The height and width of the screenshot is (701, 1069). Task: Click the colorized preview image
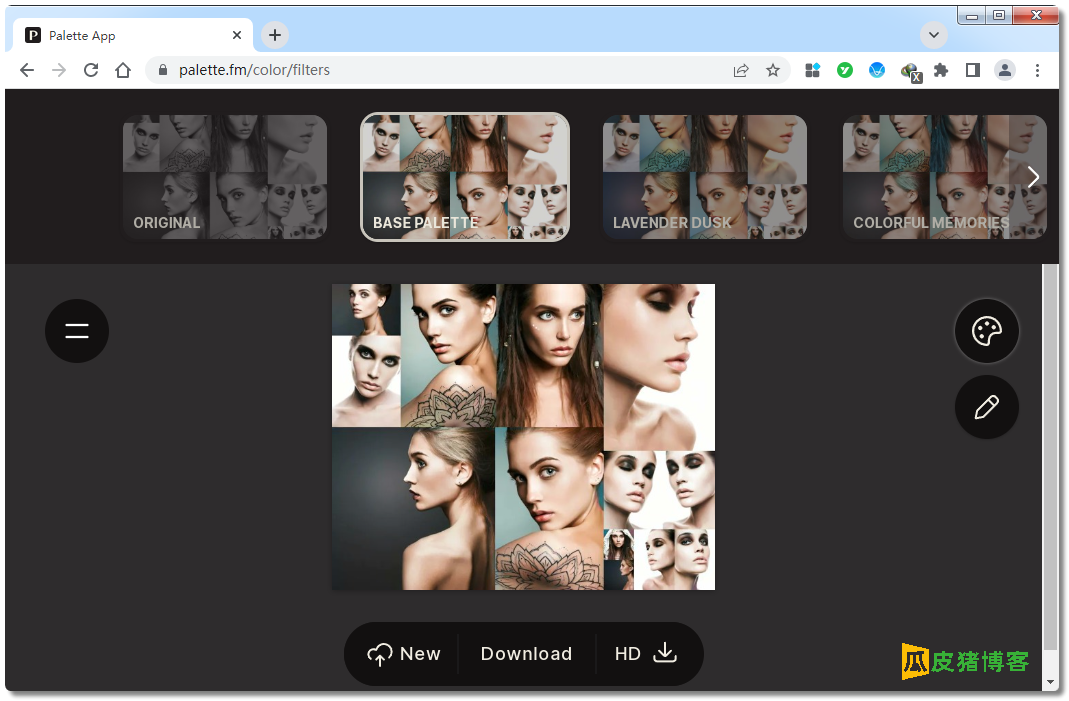(524, 437)
